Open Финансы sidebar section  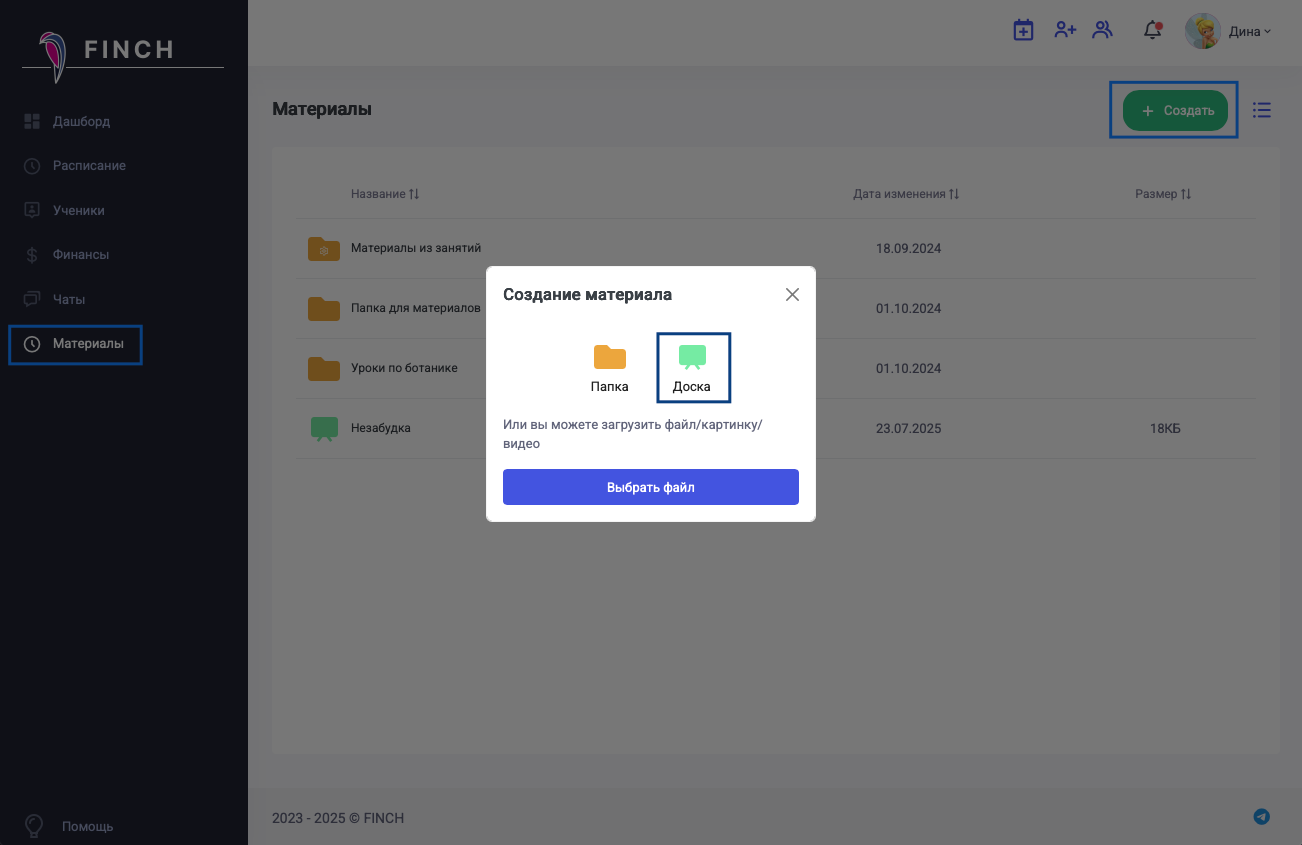tap(80, 254)
